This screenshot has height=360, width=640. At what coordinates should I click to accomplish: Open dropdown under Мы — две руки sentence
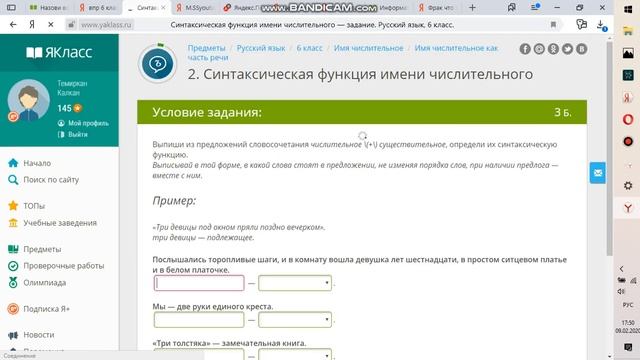click(x=295, y=320)
